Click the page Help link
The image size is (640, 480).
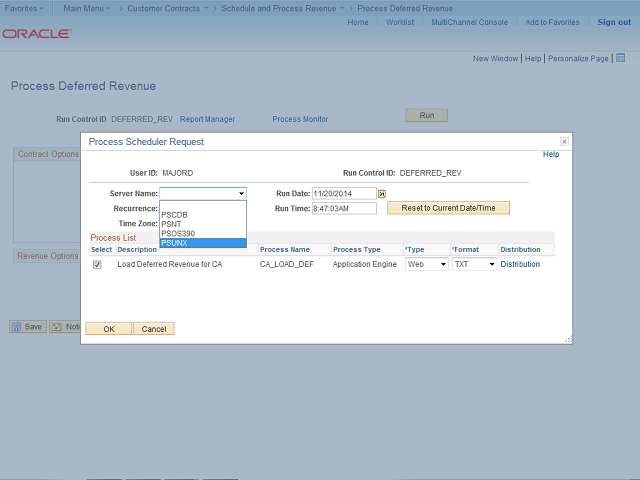[533, 58]
